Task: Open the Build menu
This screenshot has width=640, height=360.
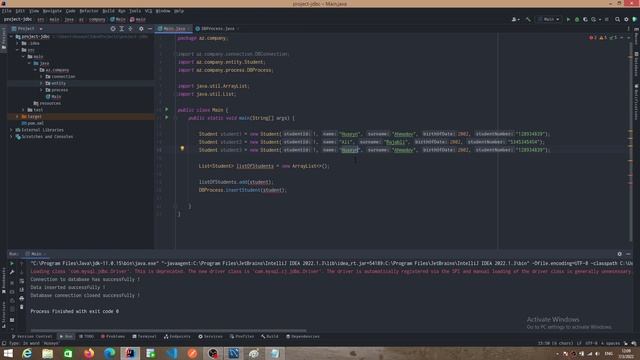Action: pyautogui.click(x=108, y=11)
